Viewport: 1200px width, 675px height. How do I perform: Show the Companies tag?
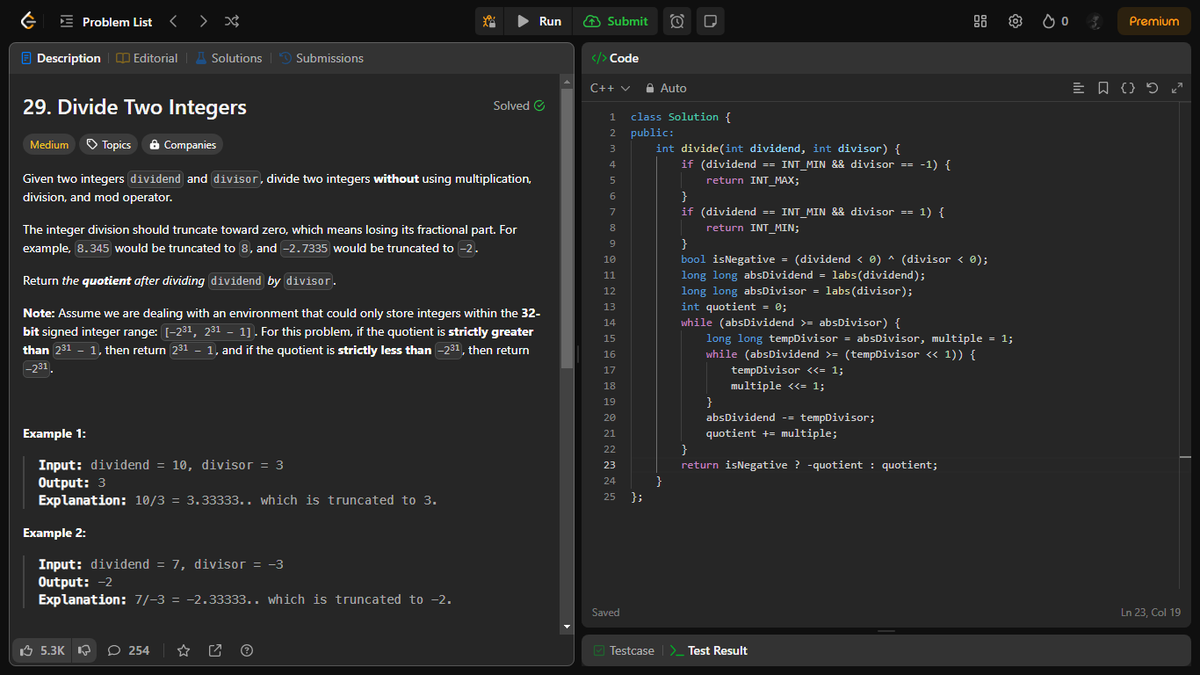(182, 145)
